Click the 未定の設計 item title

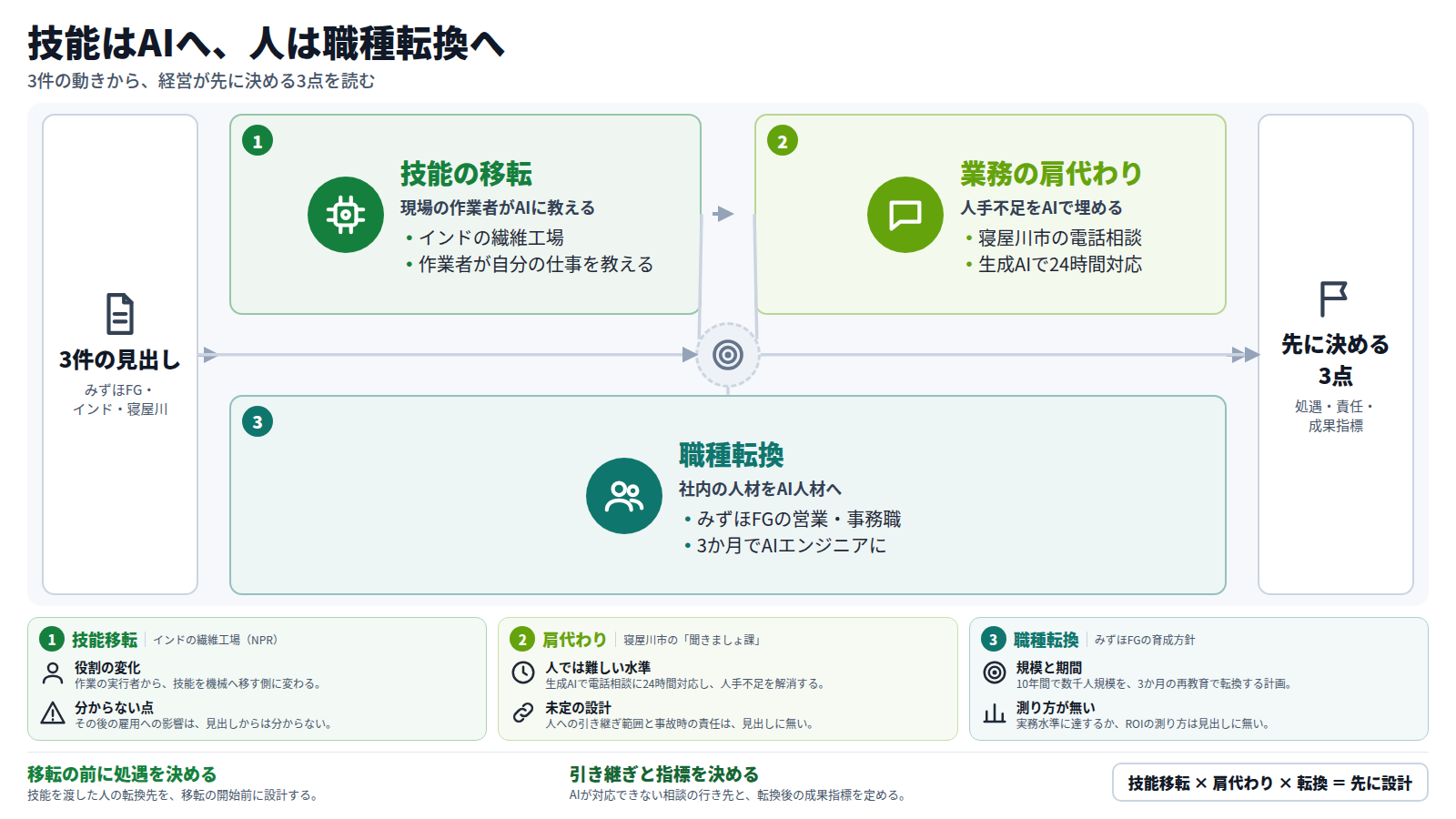click(578, 707)
